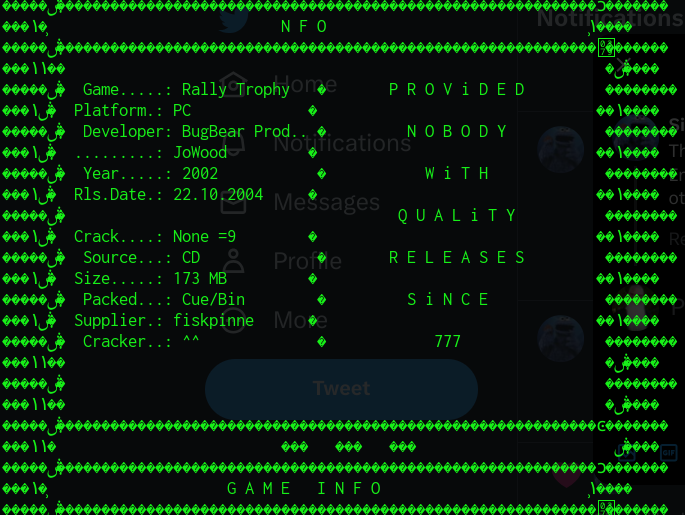Open the Notifications bell icon in sidebar
685x515 pixels.
pyautogui.click(x=233, y=144)
